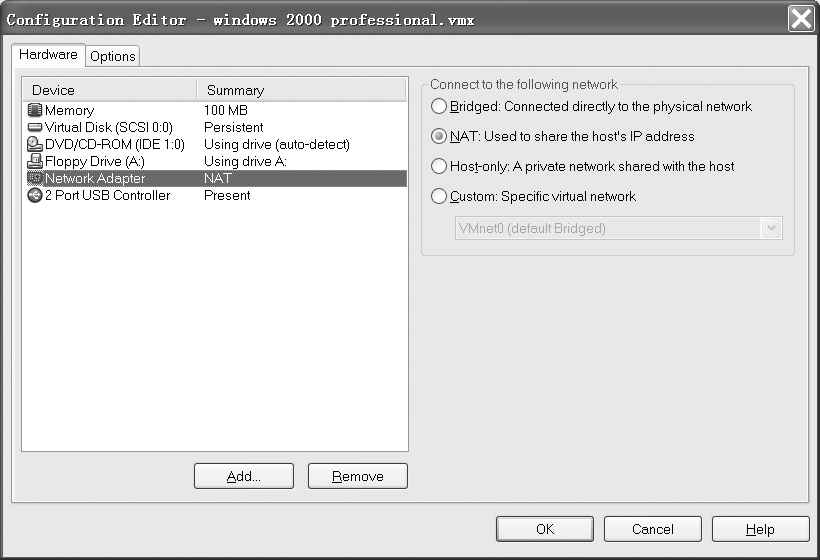Cancel the configuration changes
The image size is (820, 560).
[653, 529]
